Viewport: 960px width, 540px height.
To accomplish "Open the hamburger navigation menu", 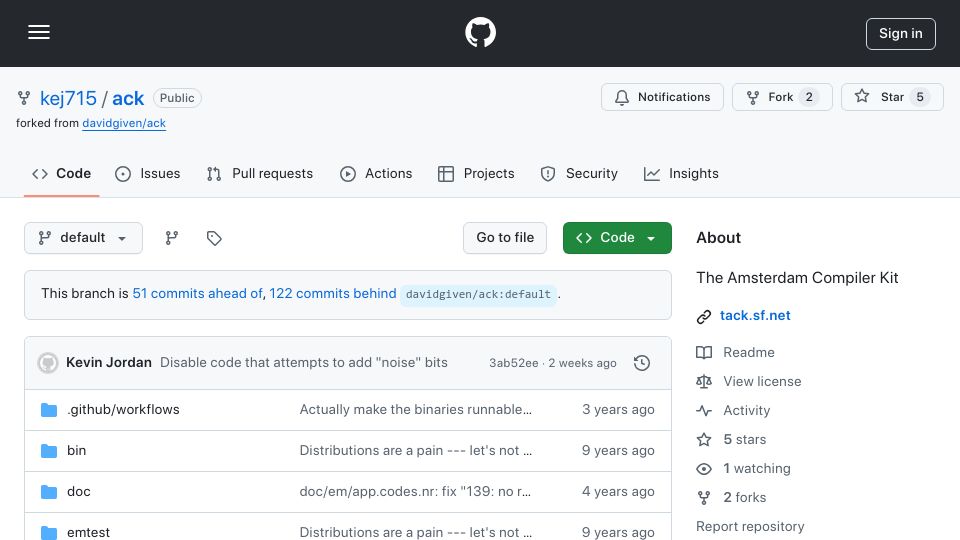I will click(x=39, y=32).
